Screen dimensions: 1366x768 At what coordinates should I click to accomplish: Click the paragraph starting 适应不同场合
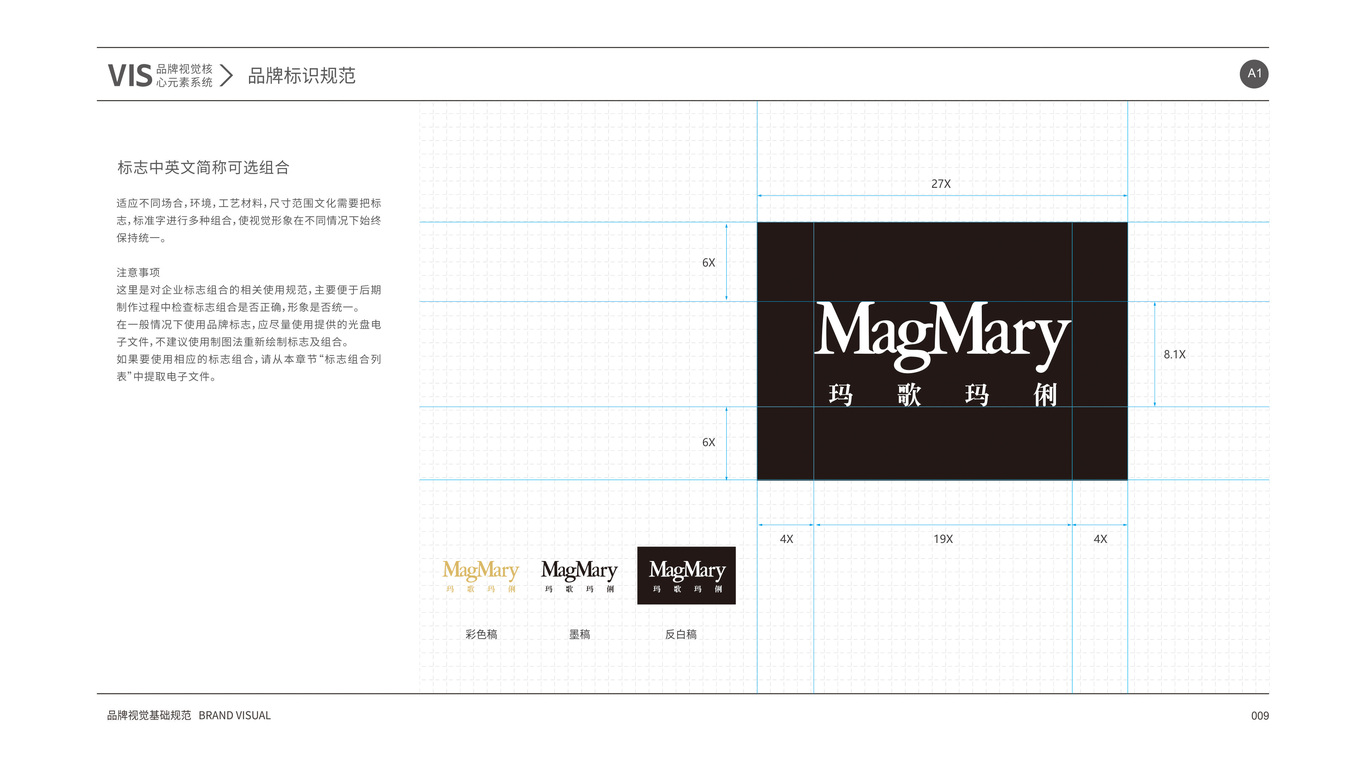pos(249,220)
